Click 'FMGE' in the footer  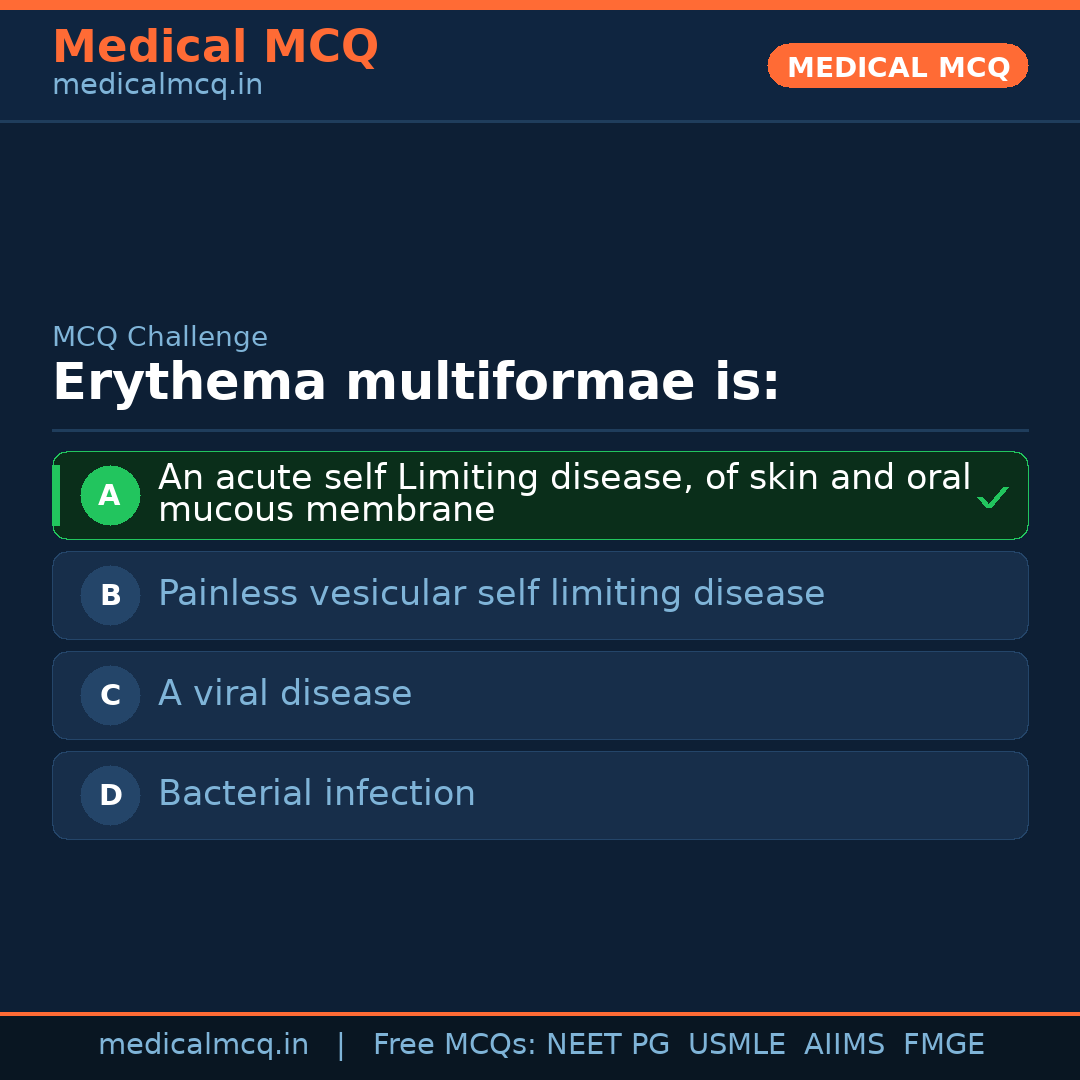(x=943, y=1045)
